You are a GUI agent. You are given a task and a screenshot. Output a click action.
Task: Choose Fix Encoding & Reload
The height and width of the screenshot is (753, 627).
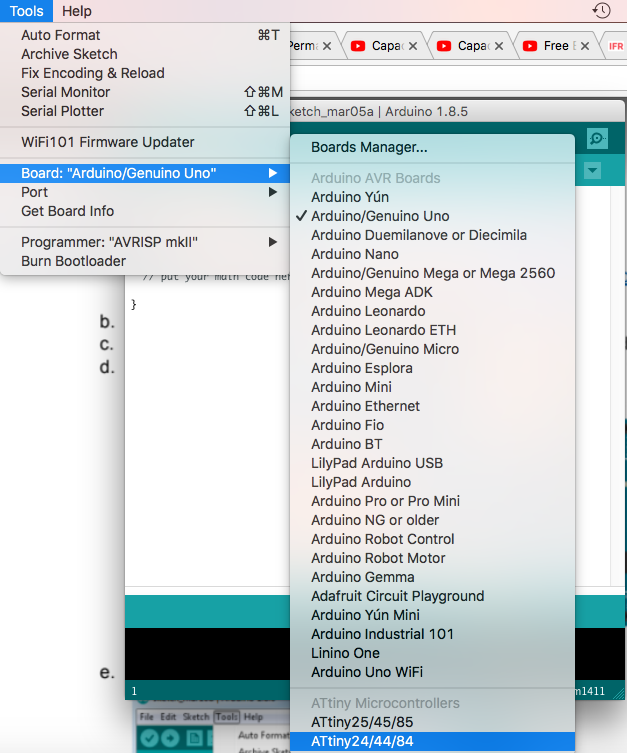click(145, 73)
